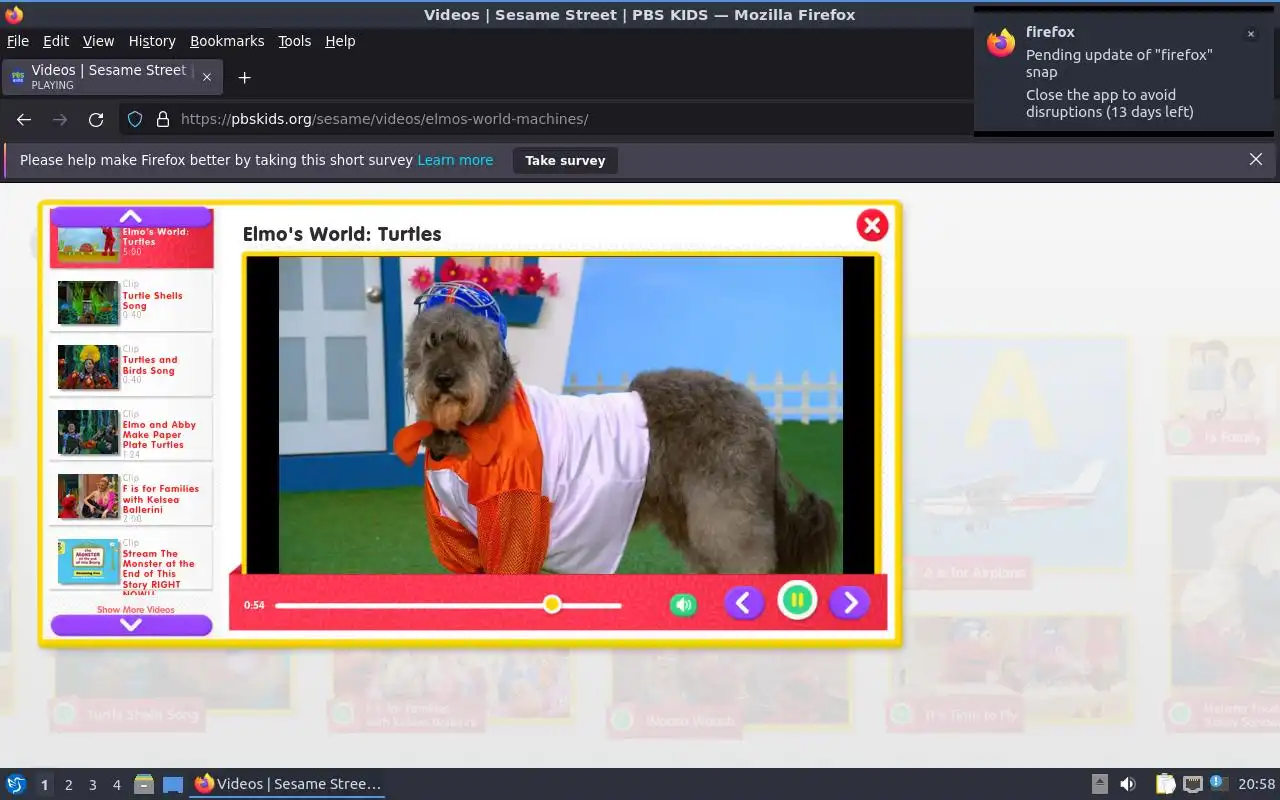
Task: Open the file manager from the taskbar
Action: pos(144,784)
